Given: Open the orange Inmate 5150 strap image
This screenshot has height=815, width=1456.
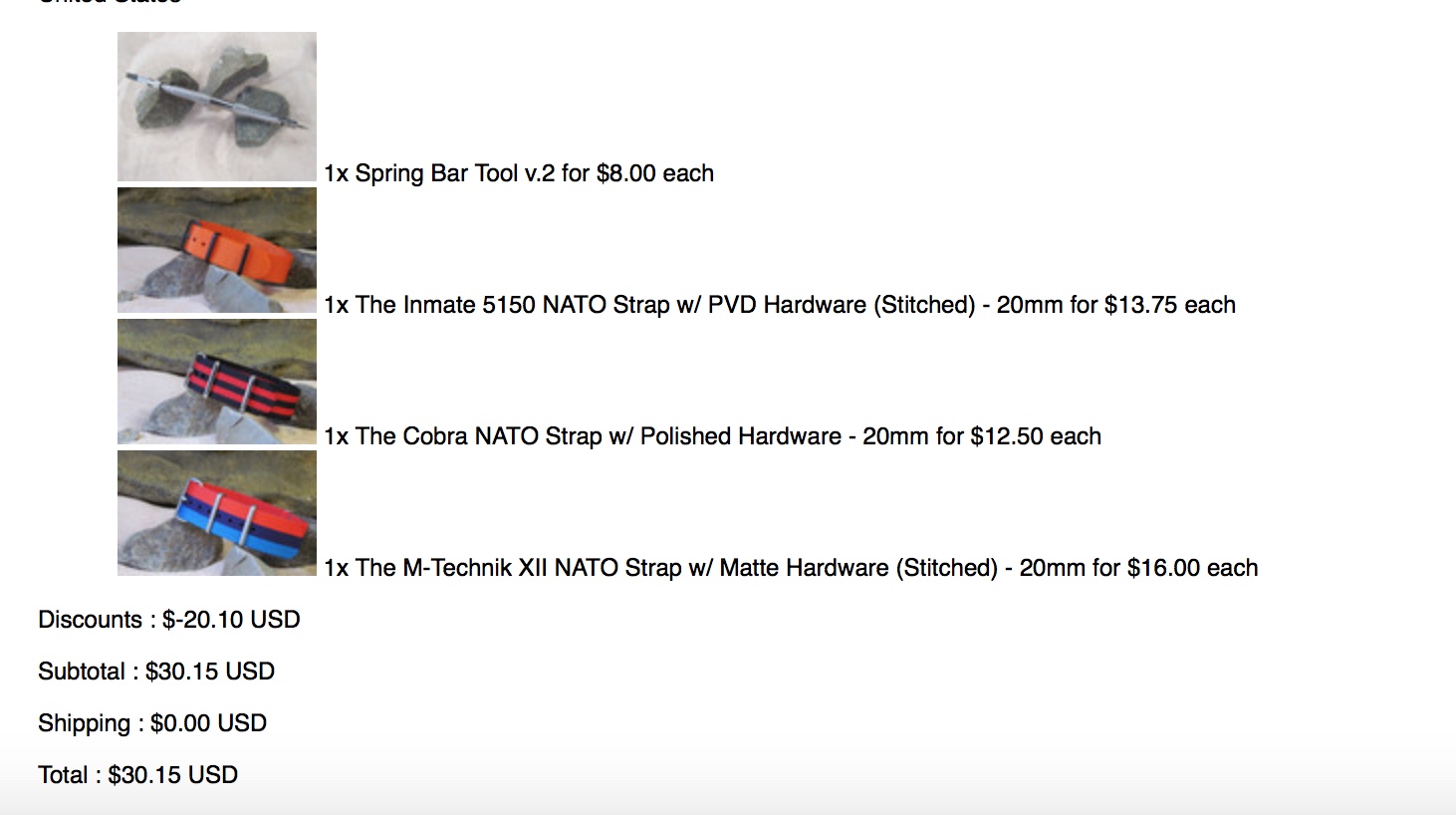Looking at the screenshot, I should click(x=217, y=250).
